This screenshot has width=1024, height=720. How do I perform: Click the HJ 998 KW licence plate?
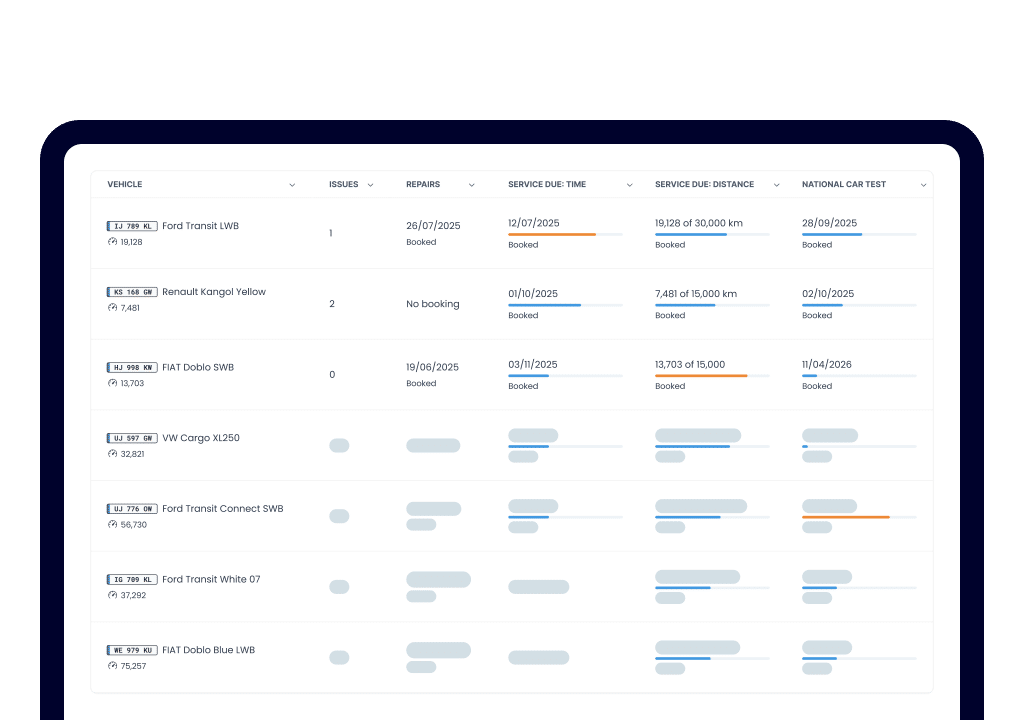pos(132,368)
